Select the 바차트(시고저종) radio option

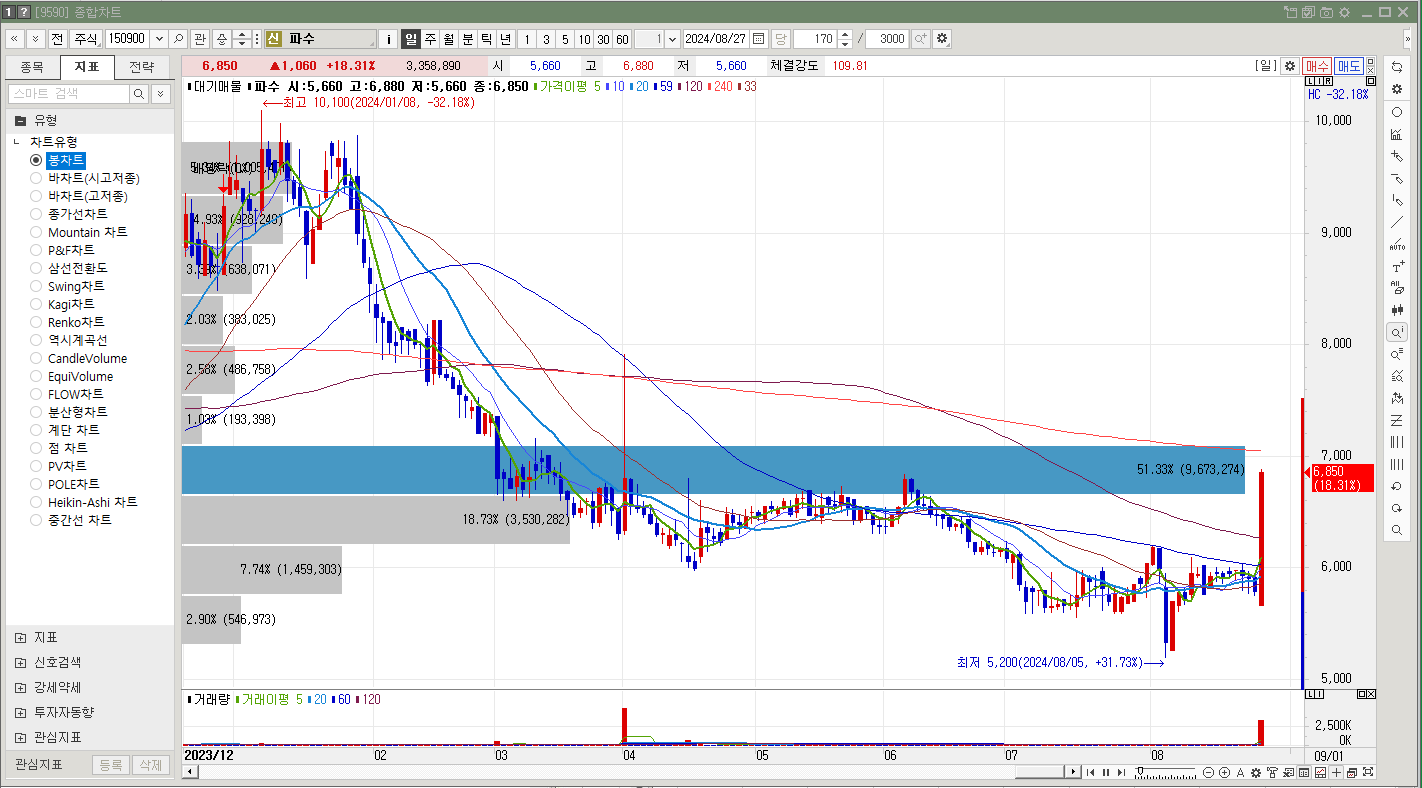point(36,178)
